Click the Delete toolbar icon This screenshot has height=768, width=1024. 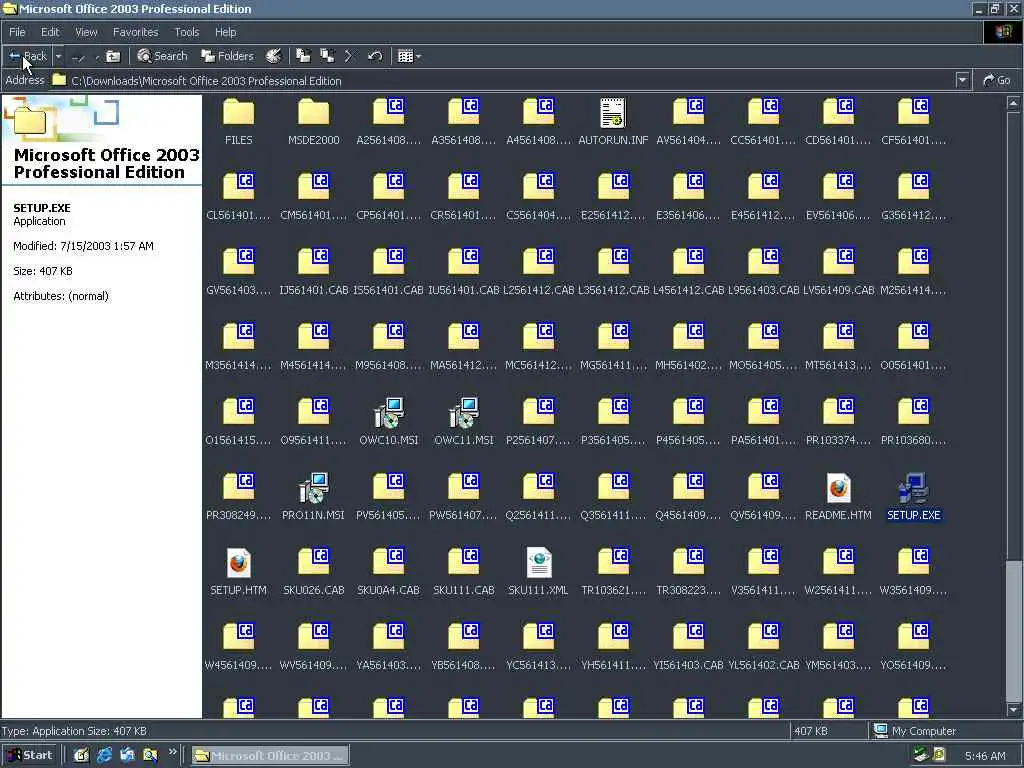tap(349, 56)
